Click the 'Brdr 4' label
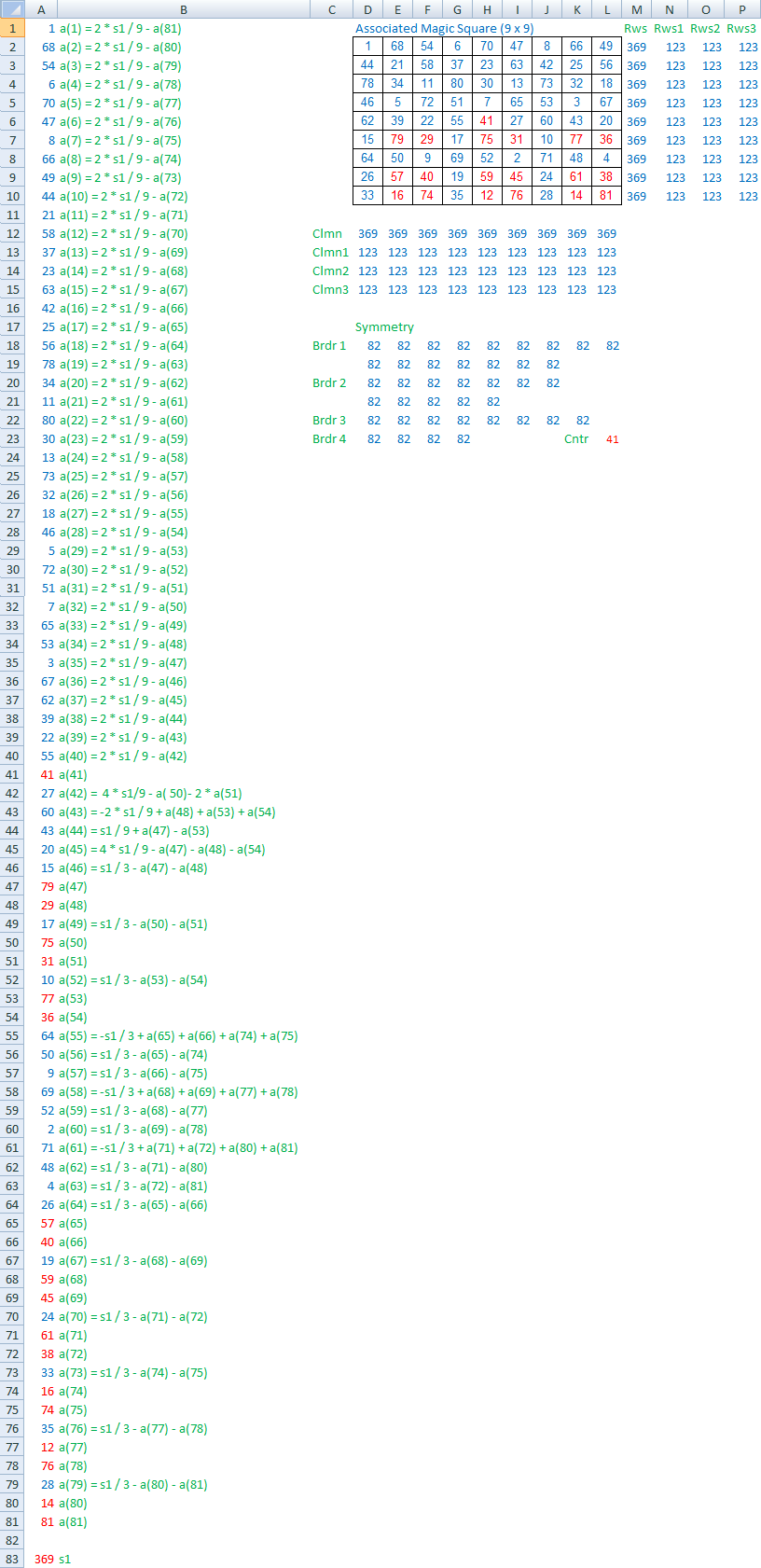The image size is (761, 1568). pos(329,438)
